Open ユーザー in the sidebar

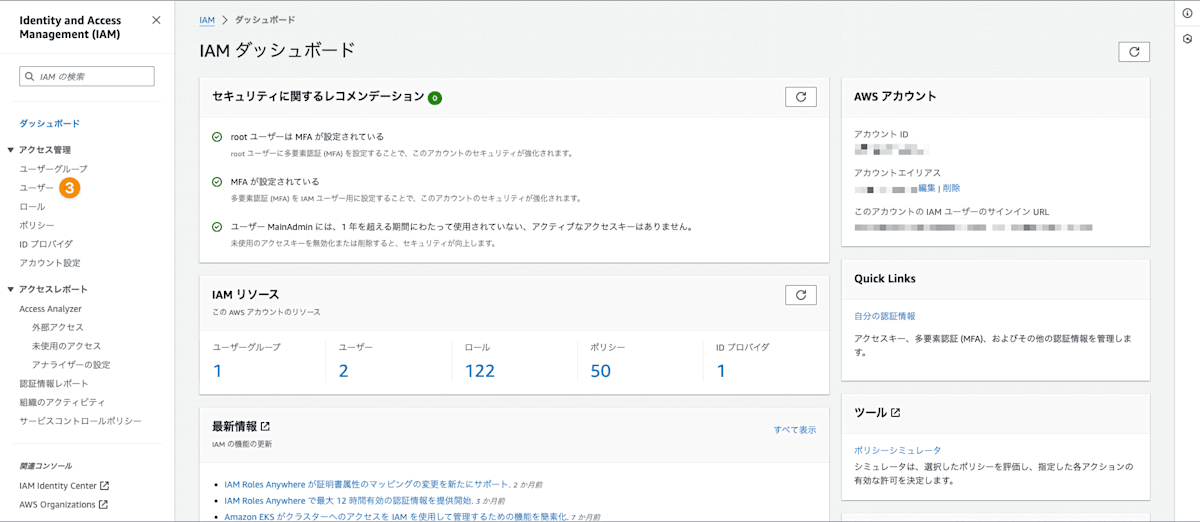click(36, 188)
